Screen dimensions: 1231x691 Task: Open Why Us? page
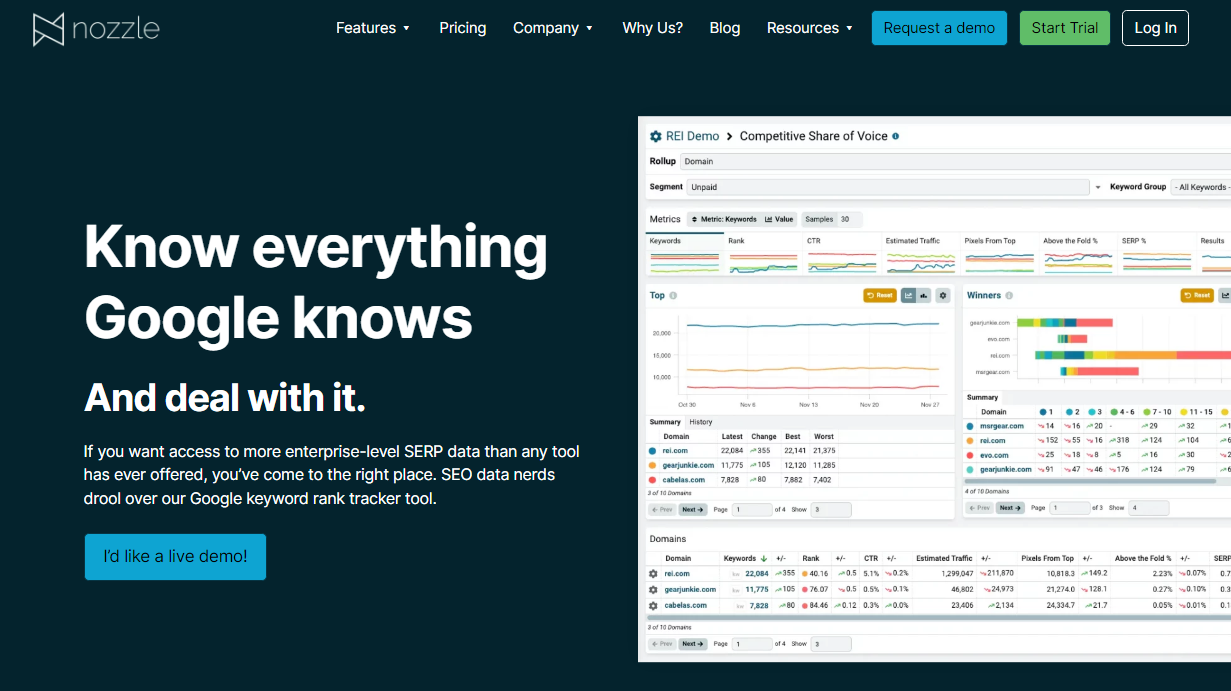(x=652, y=28)
